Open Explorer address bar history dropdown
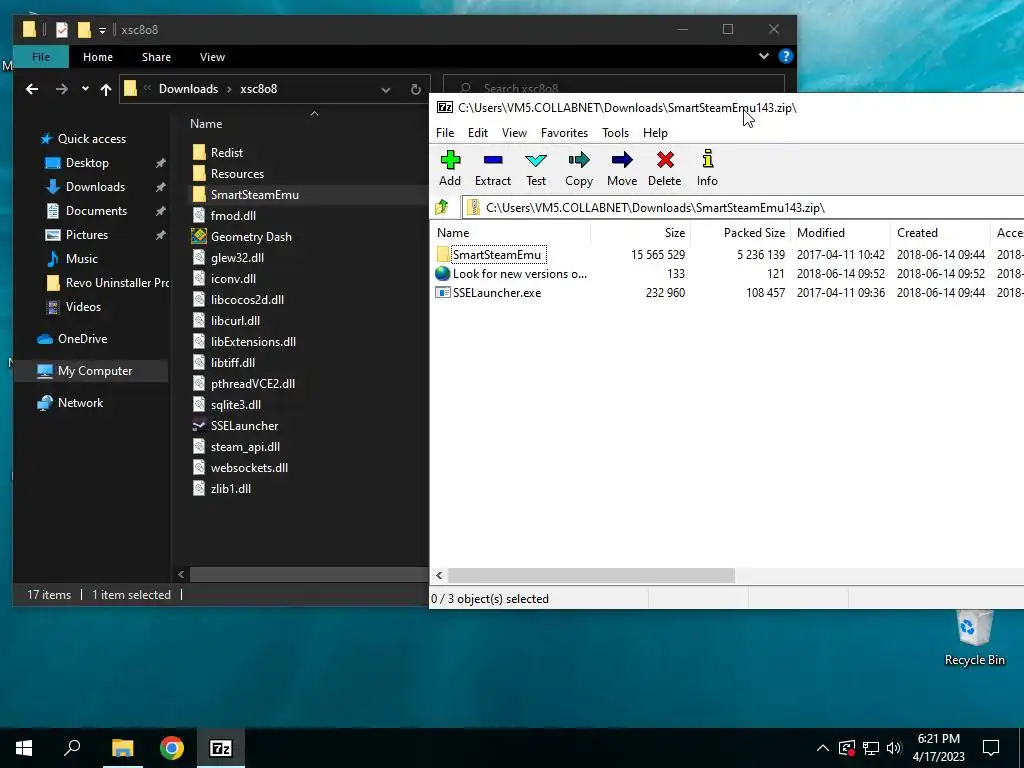1024x768 pixels. [x=386, y=89]
